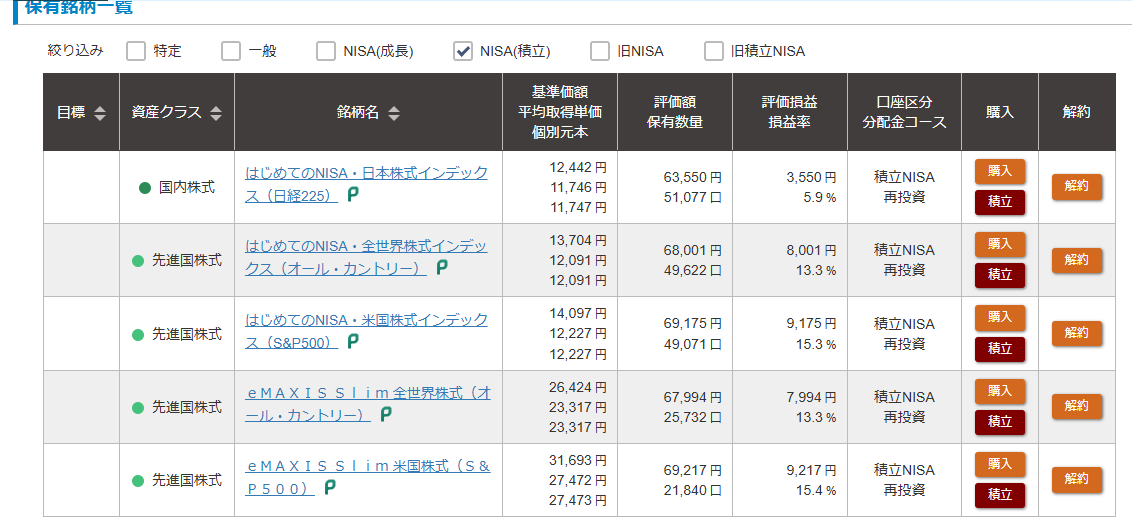
Task: Click 購入 for はじめてのNISA 米国株式 S&P500 row
Action: pyautogui.click(x=1000, y=318)
